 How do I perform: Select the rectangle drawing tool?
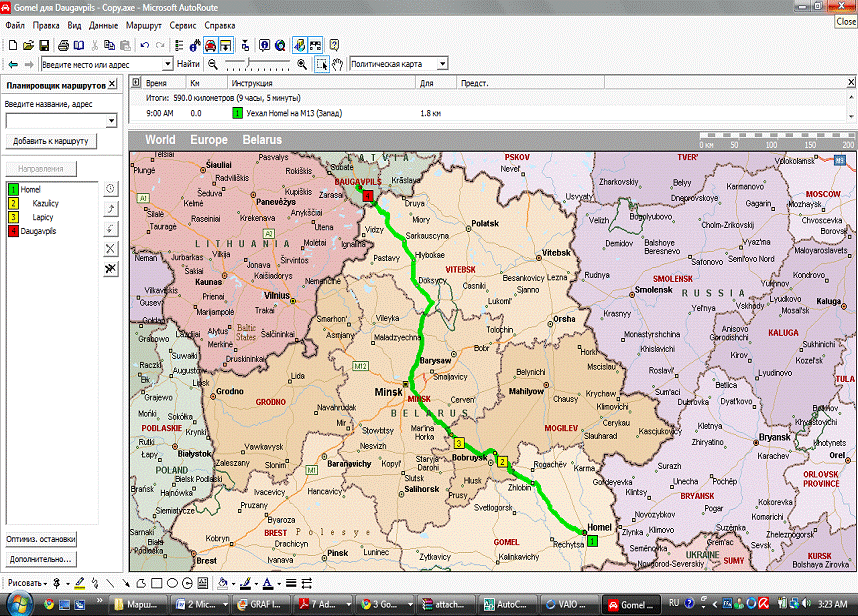tap(157, 583)
